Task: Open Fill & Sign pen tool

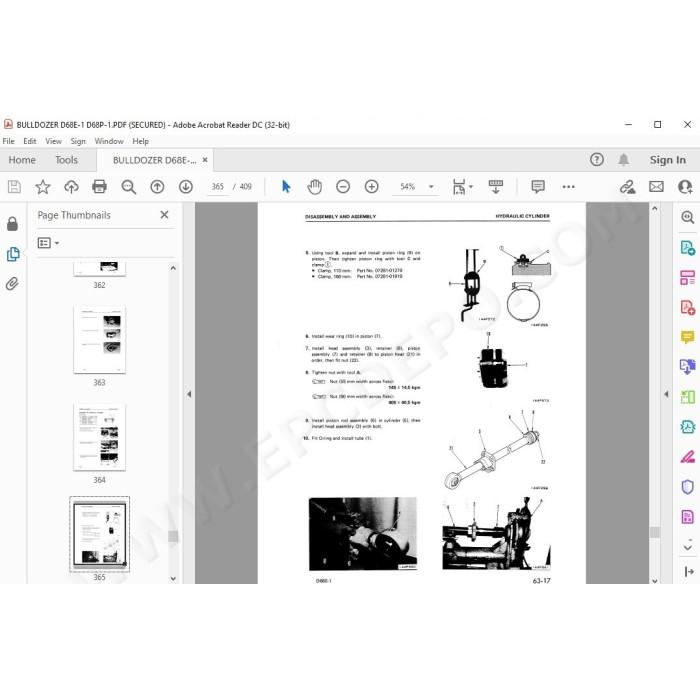Action: tap(688, 457)
